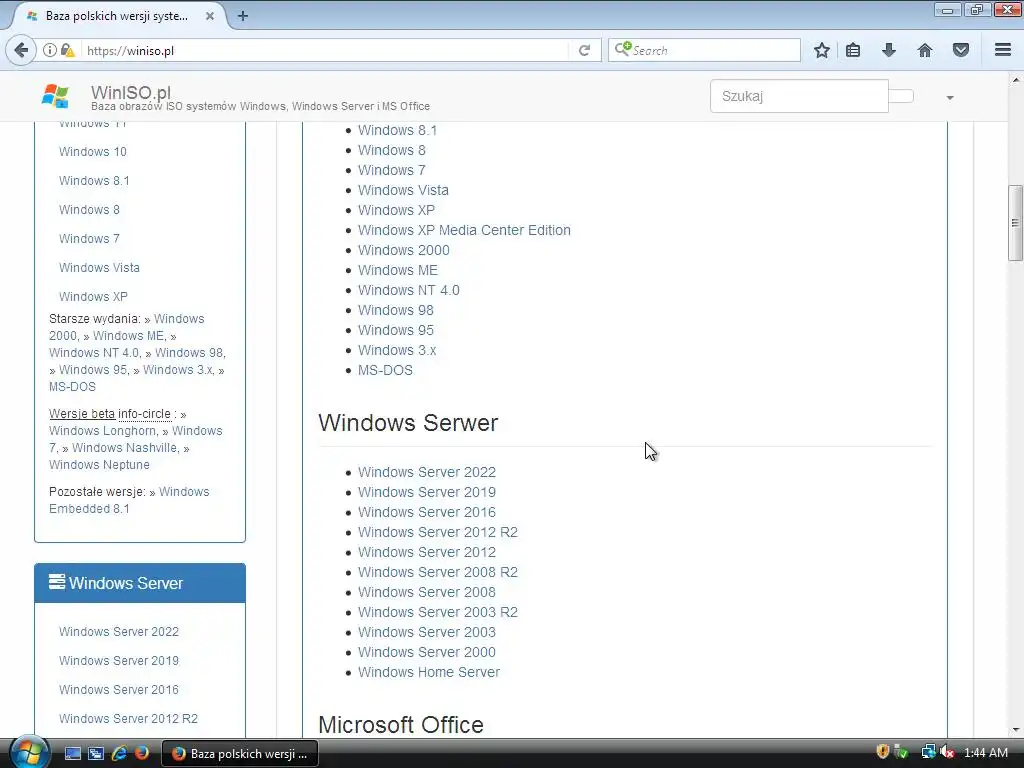Click the address bar showing winiso.pl
Image resolution: width=1024 pixels, height=768 pixels.
pos(325,50)
